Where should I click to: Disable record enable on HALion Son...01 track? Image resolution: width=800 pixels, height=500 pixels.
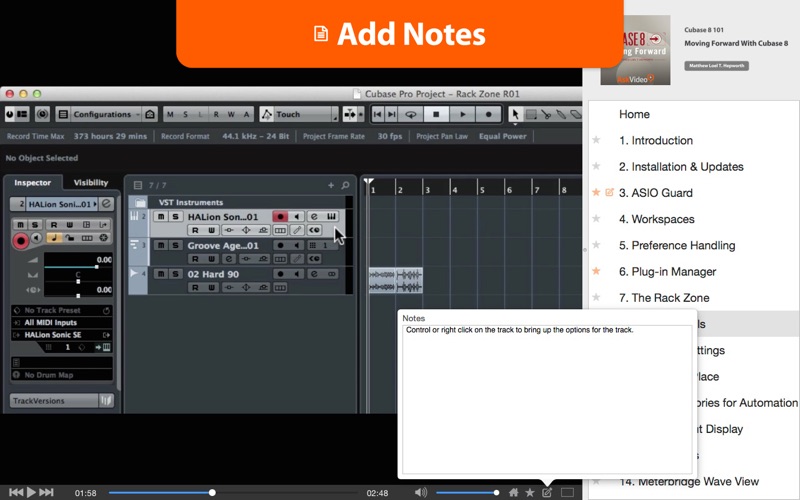(x=280, y=217)
